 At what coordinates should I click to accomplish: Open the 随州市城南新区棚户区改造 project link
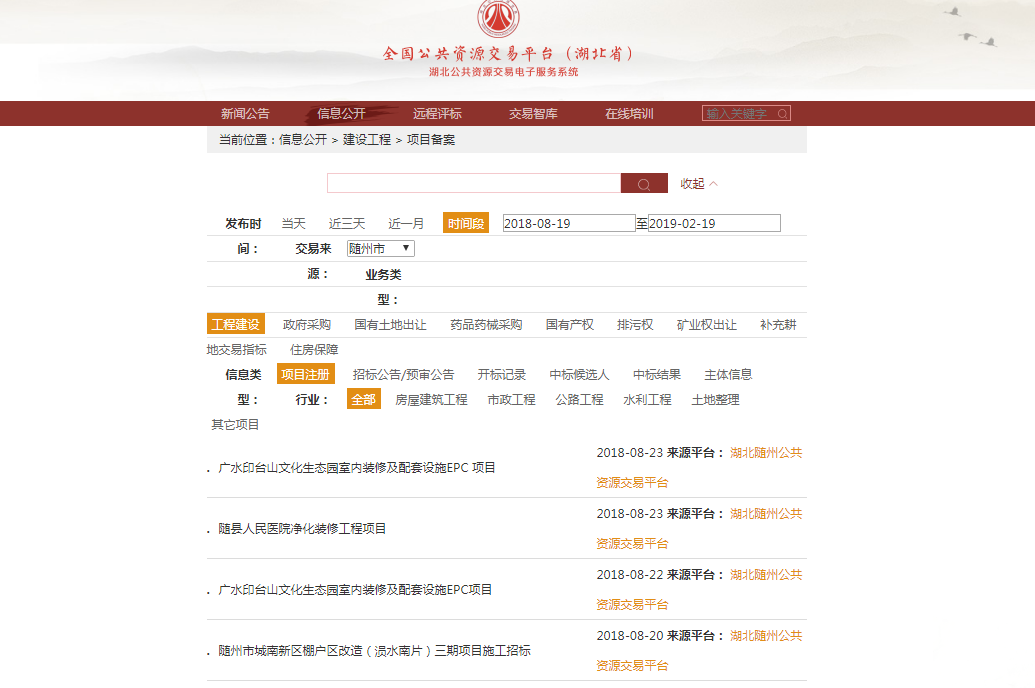tap(374, 651)
